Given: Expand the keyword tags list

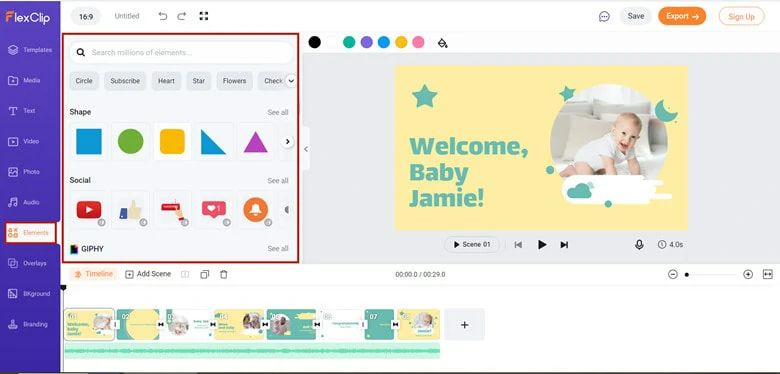Looking at the screenshot, I should point(291,81).
